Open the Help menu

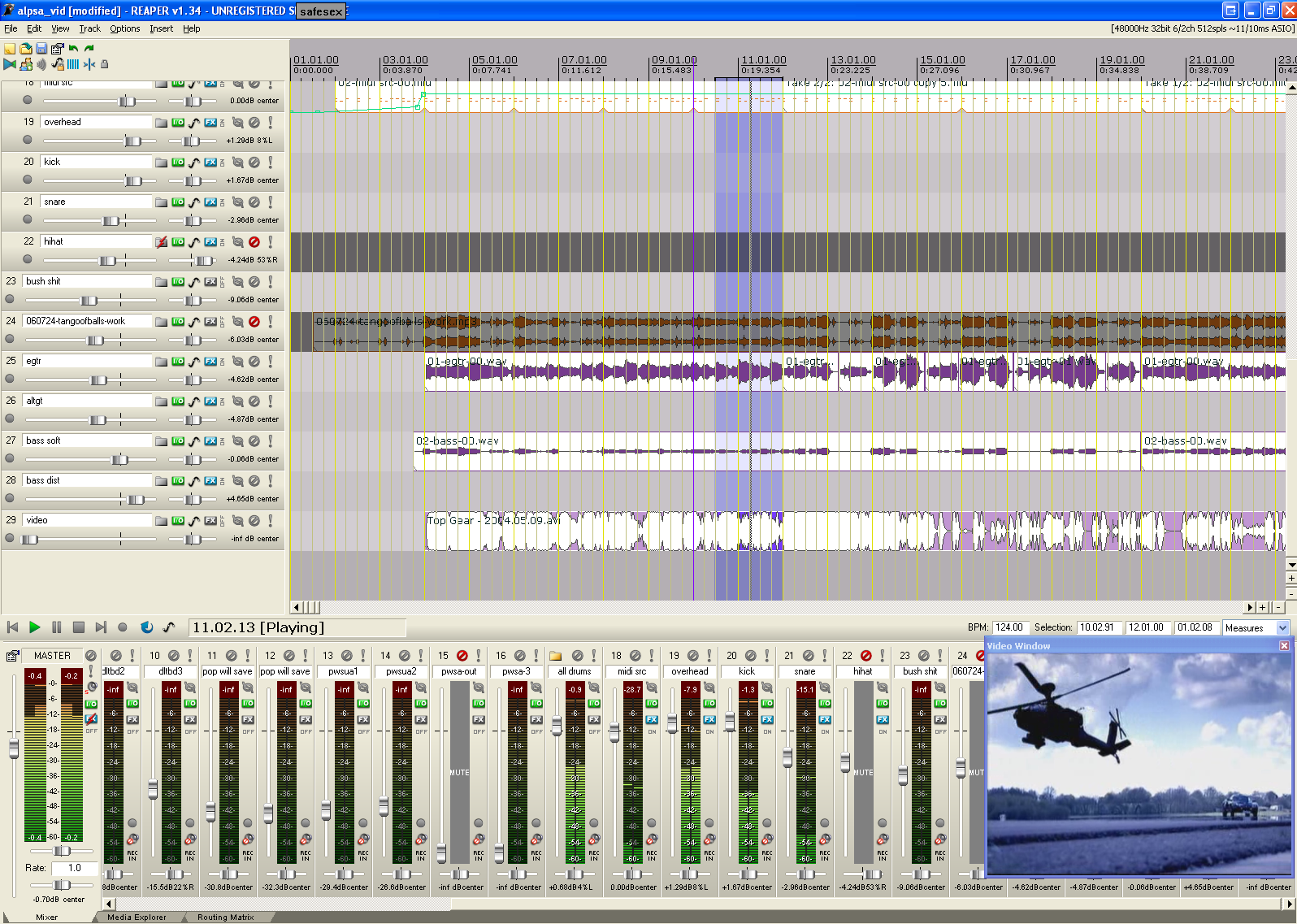click(x=191, y=28)
